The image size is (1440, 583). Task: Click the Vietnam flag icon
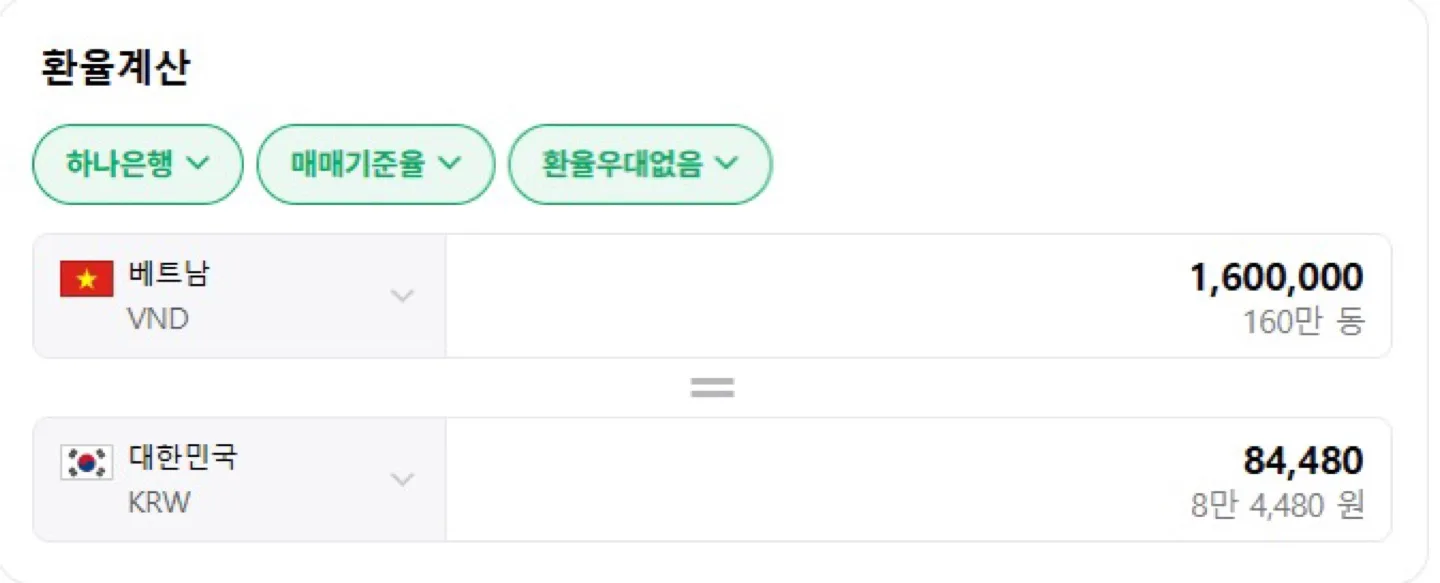pos(87,279)
